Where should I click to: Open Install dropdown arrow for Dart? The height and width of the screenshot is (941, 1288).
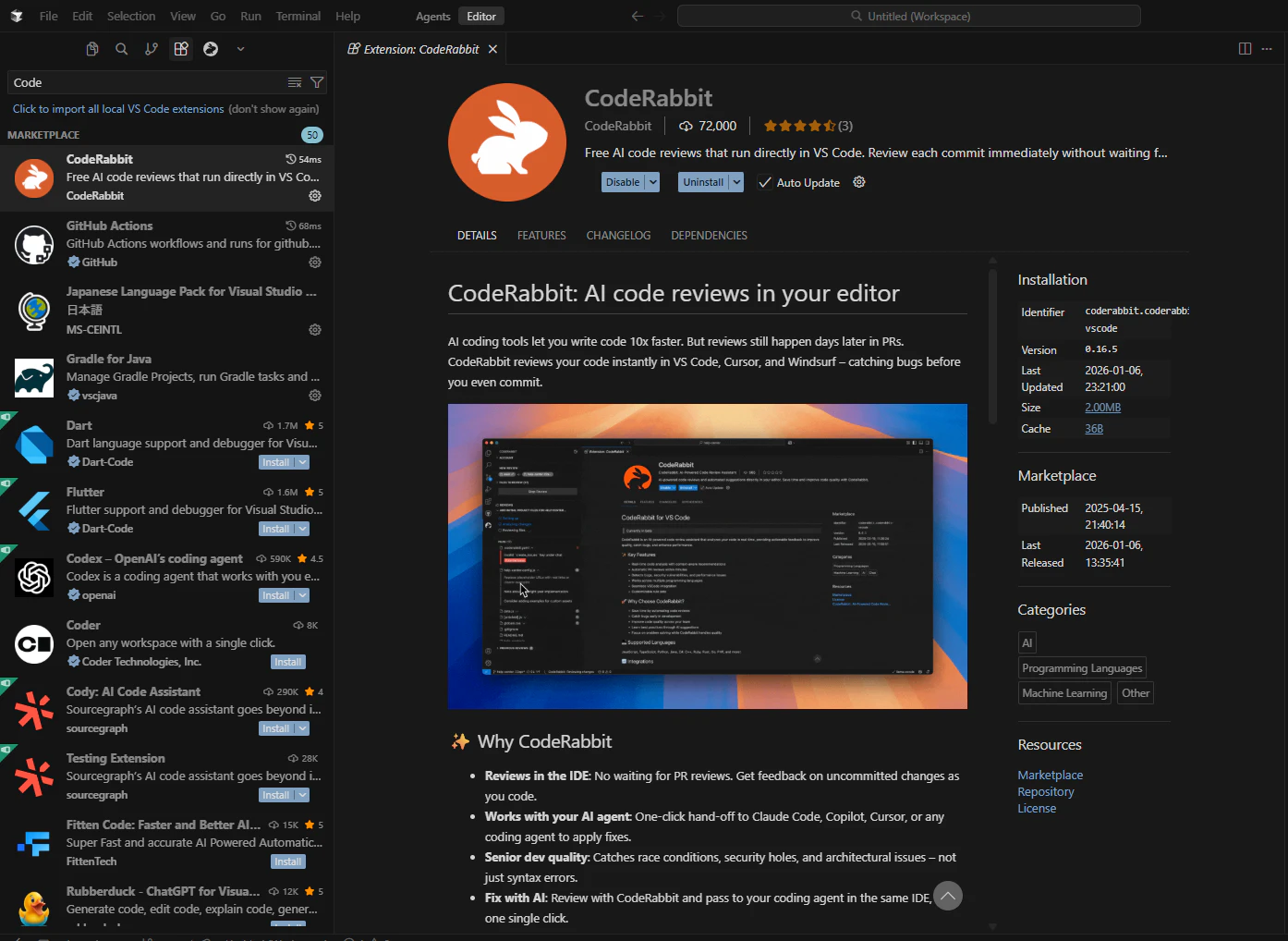click(x=302, y=462)
